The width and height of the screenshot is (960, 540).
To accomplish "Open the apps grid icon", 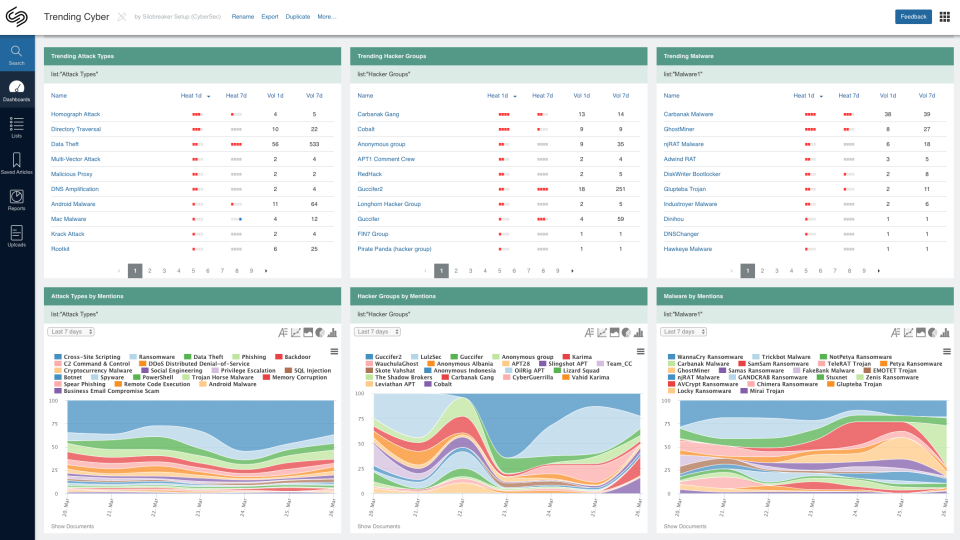I will pos(945,17).
